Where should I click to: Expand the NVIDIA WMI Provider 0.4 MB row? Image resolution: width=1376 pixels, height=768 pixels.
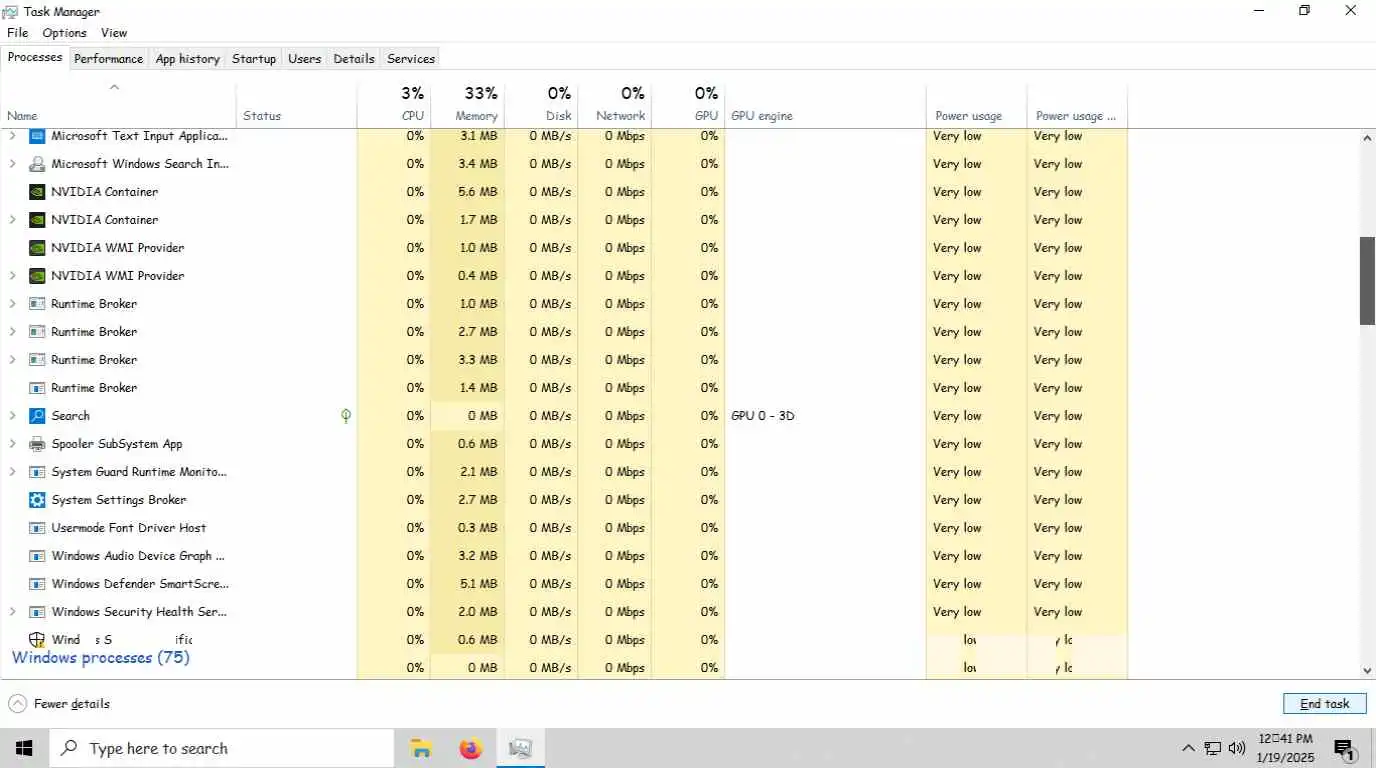click(12, 276)
